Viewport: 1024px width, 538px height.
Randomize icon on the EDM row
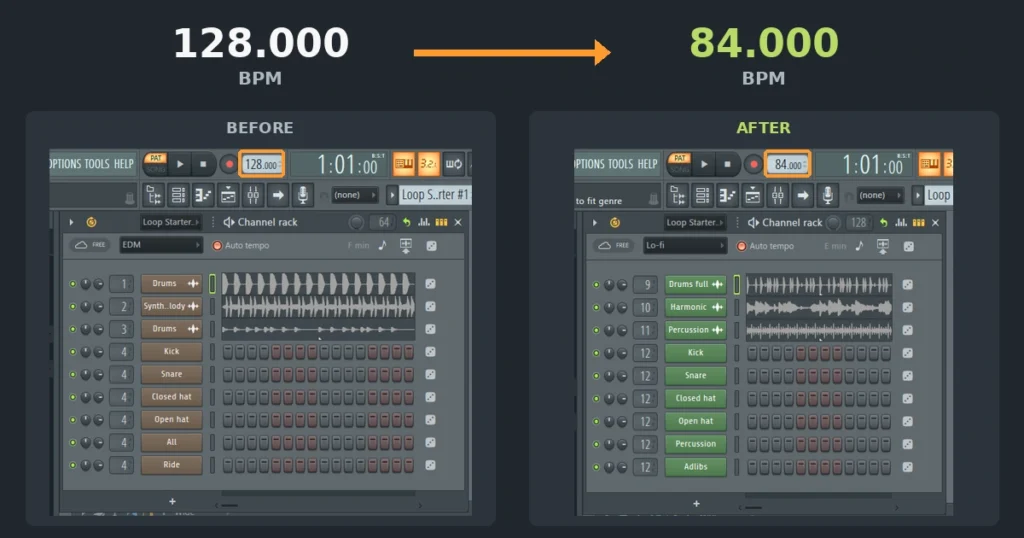tap(431, 245)
